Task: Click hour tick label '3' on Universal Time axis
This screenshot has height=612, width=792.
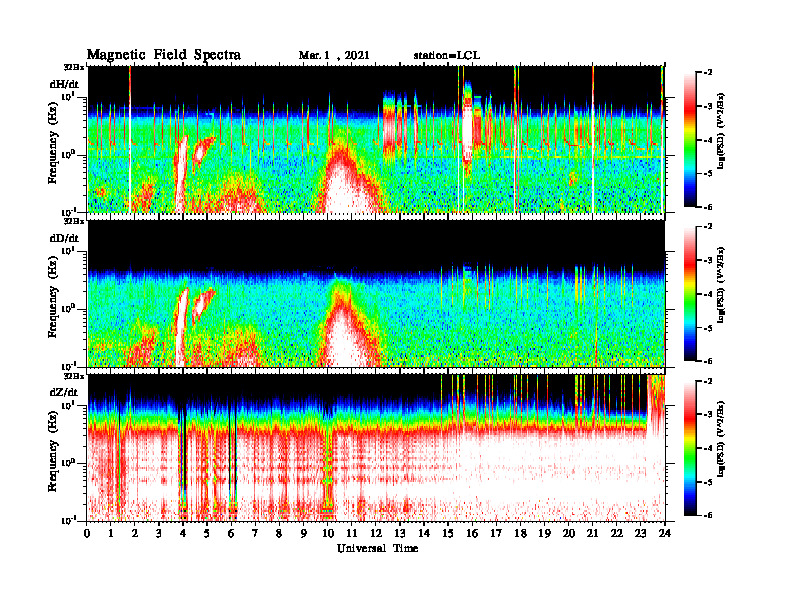Action: click(x=159, y=533)
